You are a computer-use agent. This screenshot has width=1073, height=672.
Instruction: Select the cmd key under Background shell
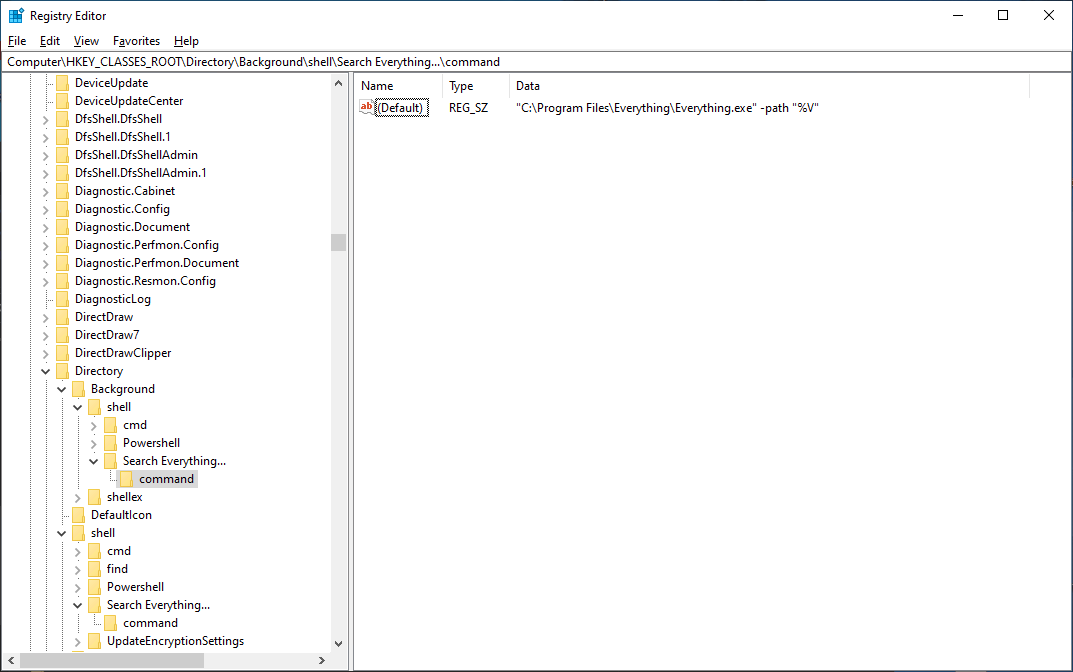click(x=134, y=424)
